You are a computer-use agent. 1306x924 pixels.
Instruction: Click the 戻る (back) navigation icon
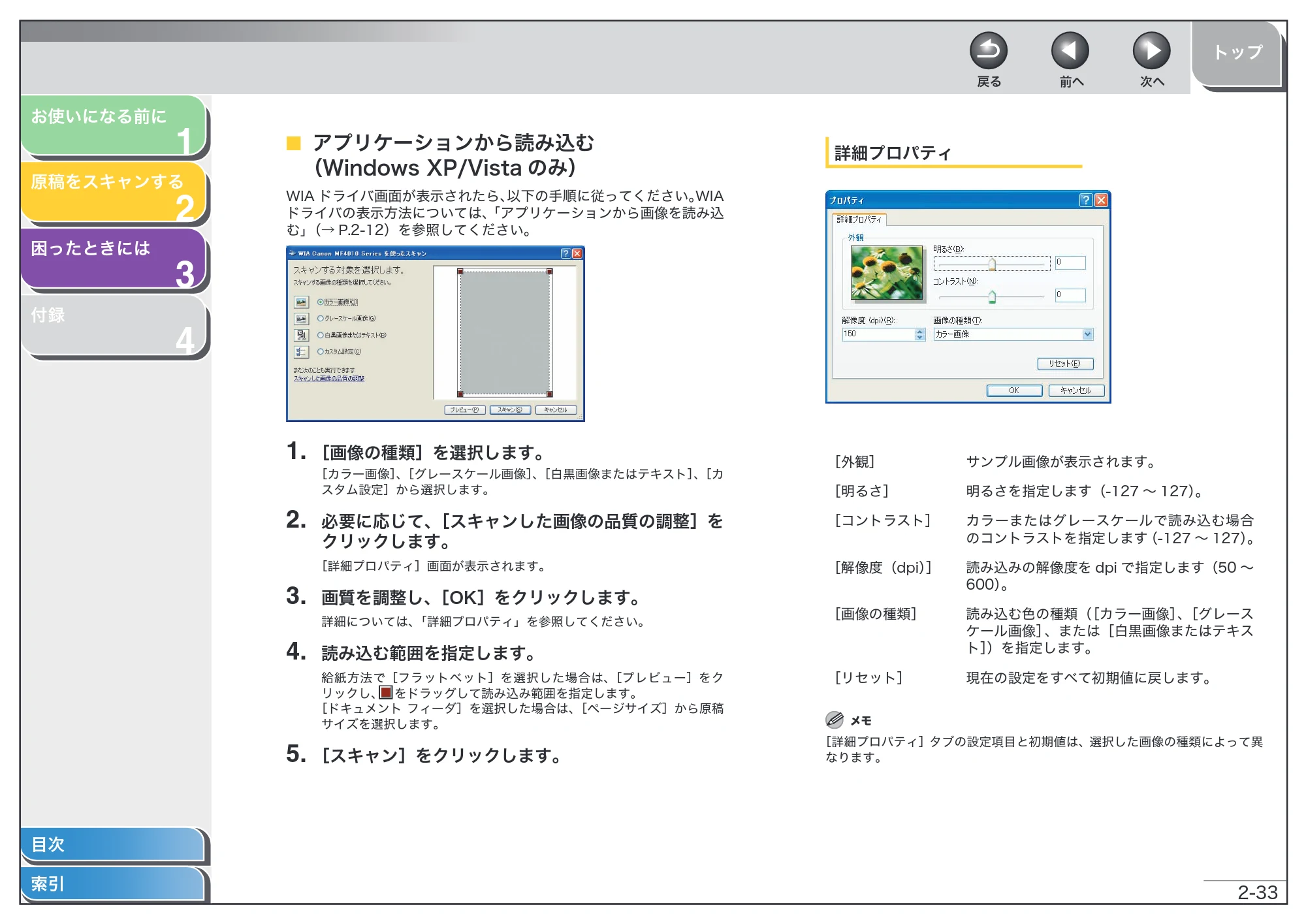[988, 51]
